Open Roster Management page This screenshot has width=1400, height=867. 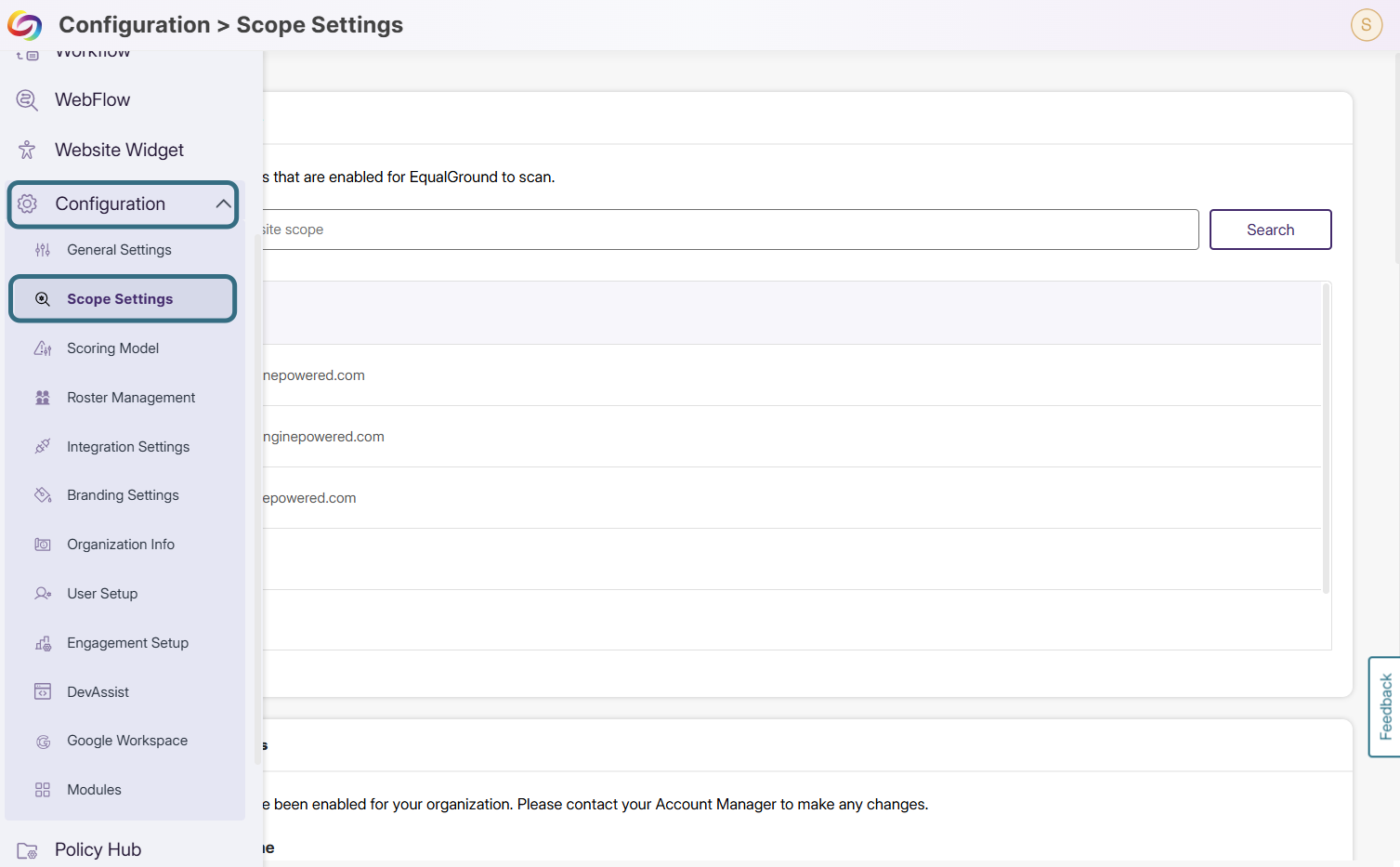pyautogui.click(x=131, y=398)
